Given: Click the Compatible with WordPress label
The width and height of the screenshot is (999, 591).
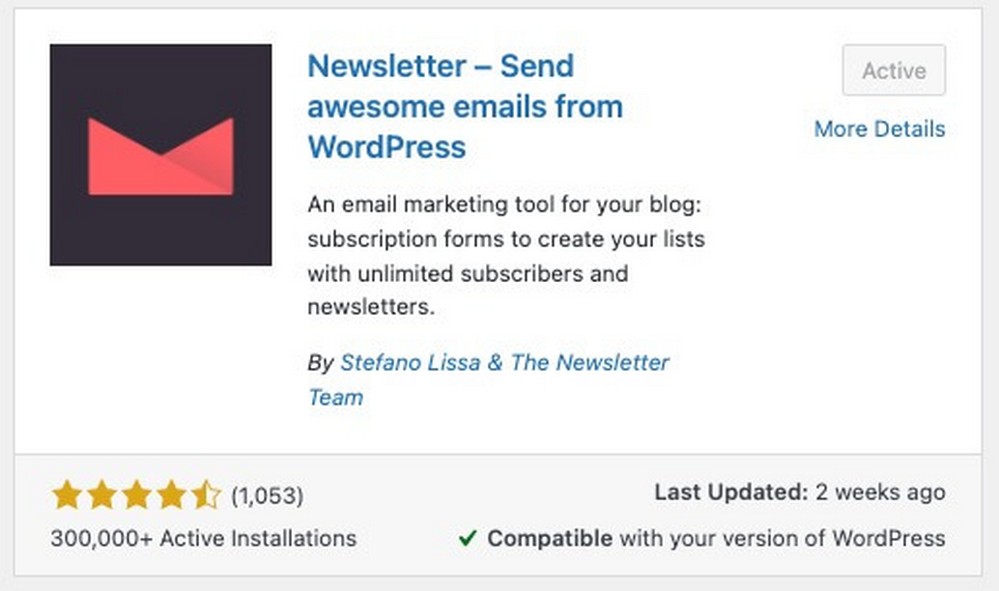Looking at the screenshot, I should point(712,538).
